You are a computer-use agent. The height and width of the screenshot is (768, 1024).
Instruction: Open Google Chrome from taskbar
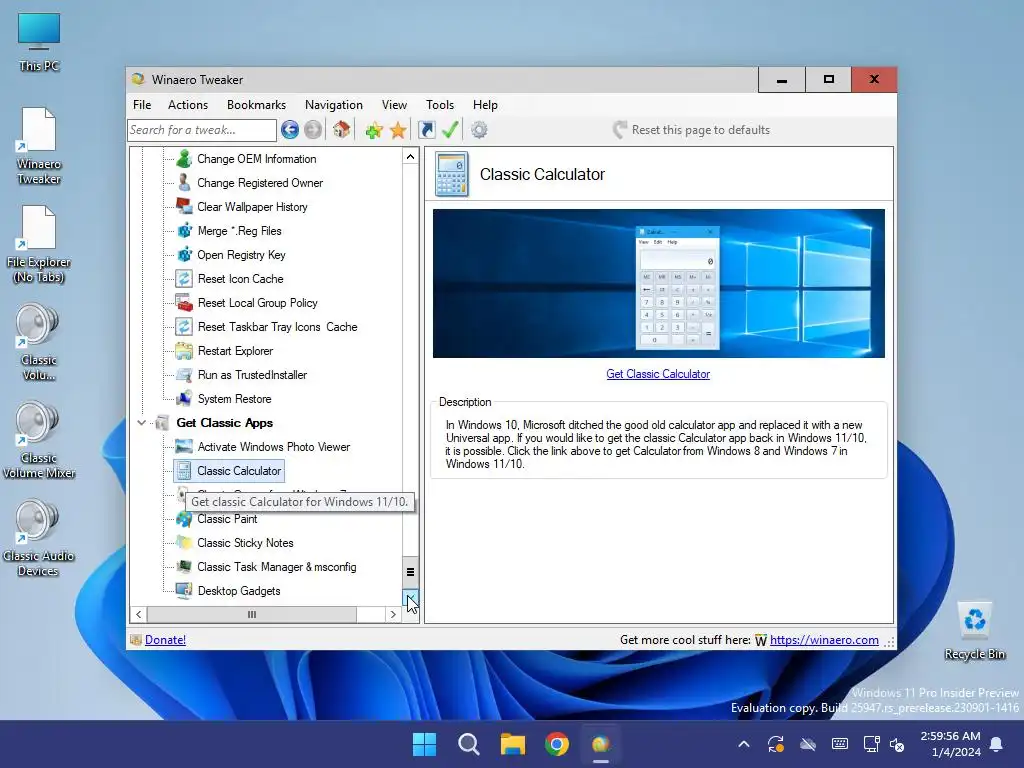click(556, 744)
